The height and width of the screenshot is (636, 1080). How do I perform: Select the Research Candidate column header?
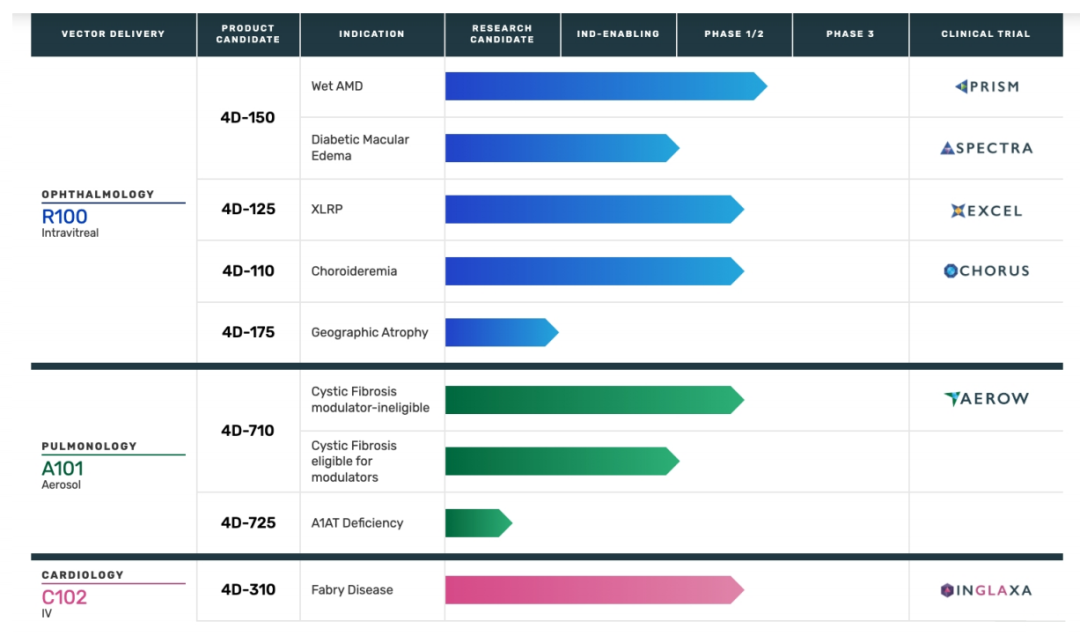(x=502, y=34)
